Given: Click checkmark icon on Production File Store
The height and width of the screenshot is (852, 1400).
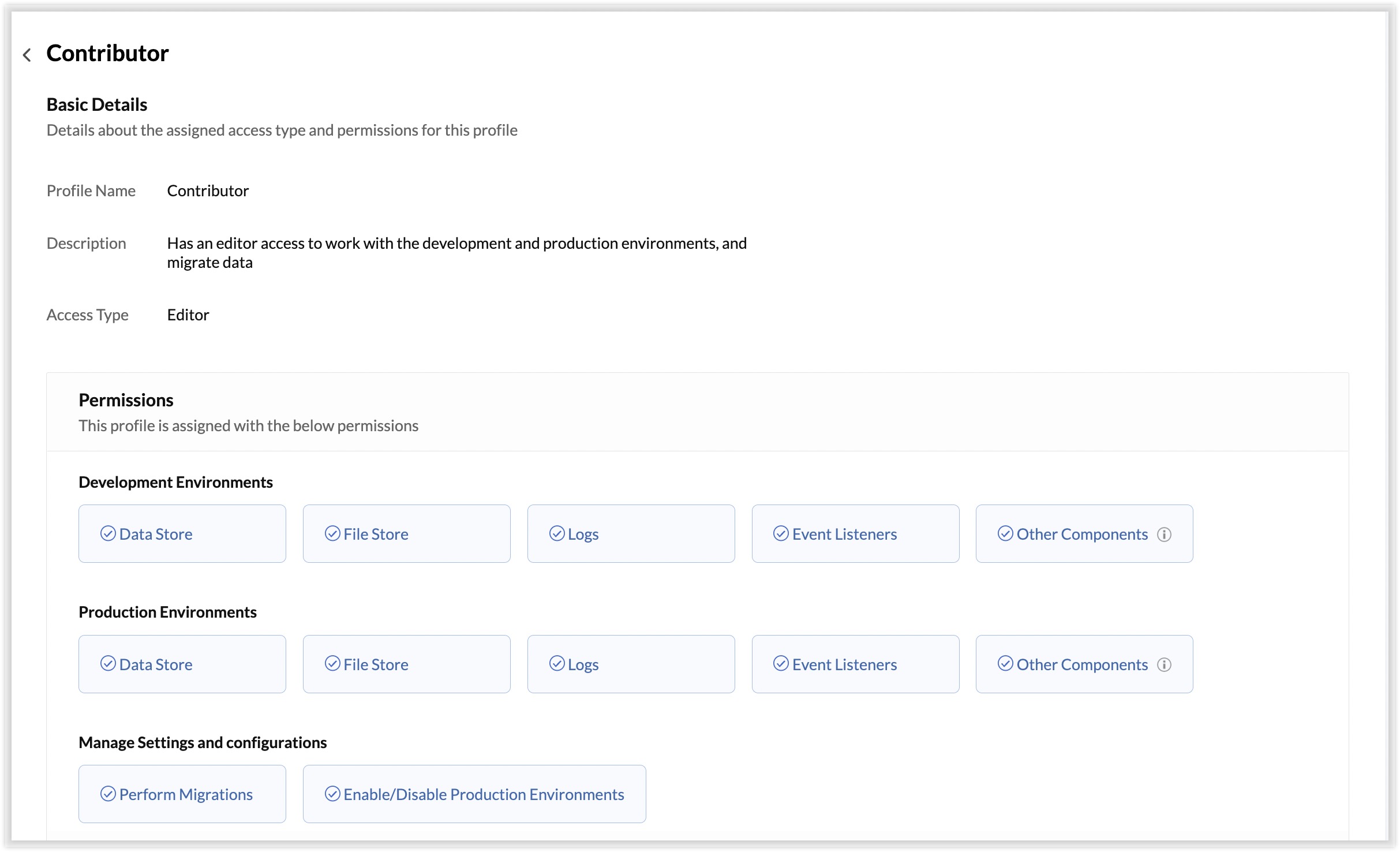Looking at the screenshot, I should tap(332, 664).
